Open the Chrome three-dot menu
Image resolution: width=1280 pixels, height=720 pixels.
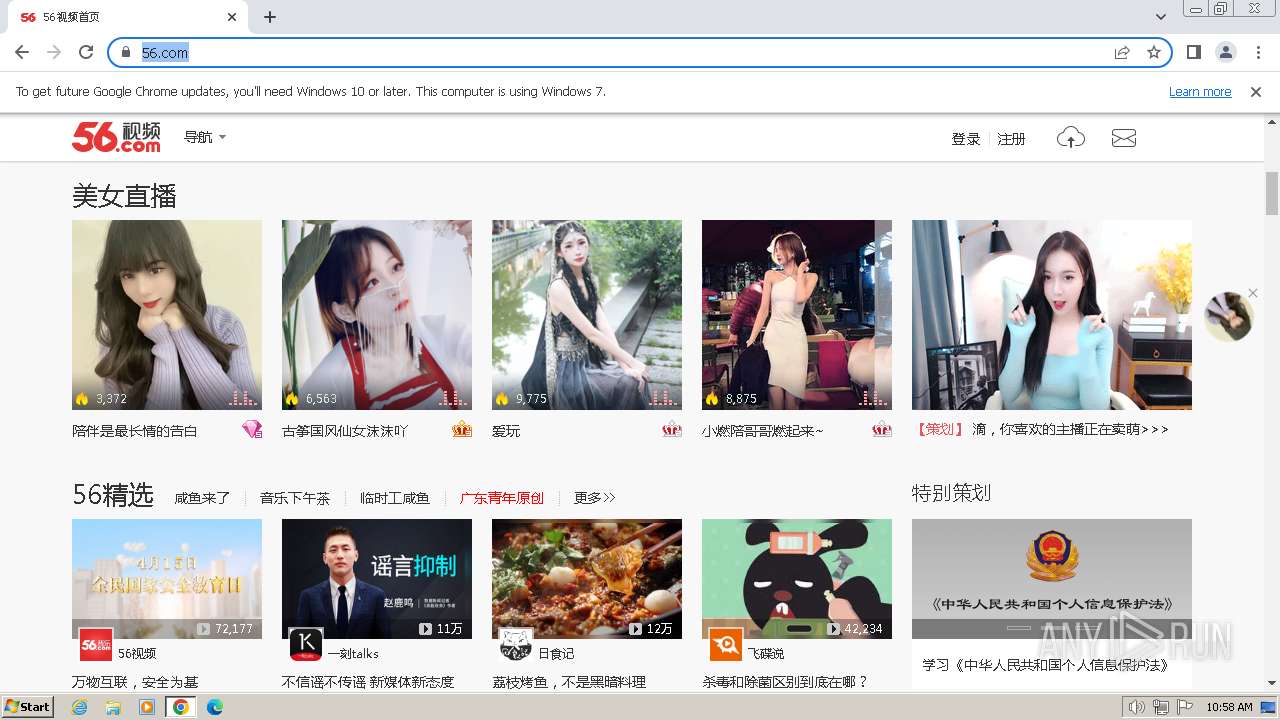pos(1257,52)
